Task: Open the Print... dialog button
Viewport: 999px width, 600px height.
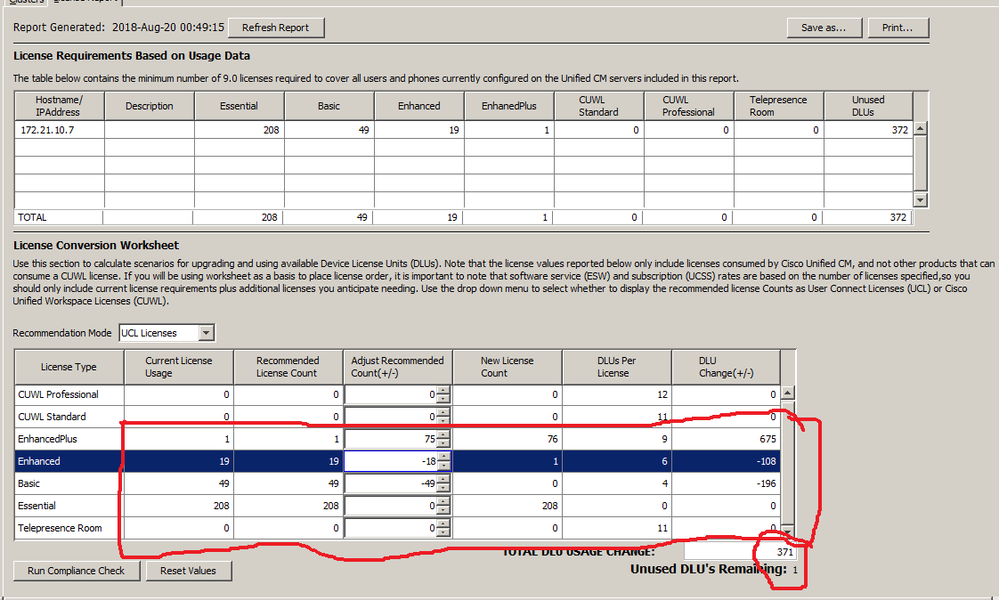Action: (897, 27)
